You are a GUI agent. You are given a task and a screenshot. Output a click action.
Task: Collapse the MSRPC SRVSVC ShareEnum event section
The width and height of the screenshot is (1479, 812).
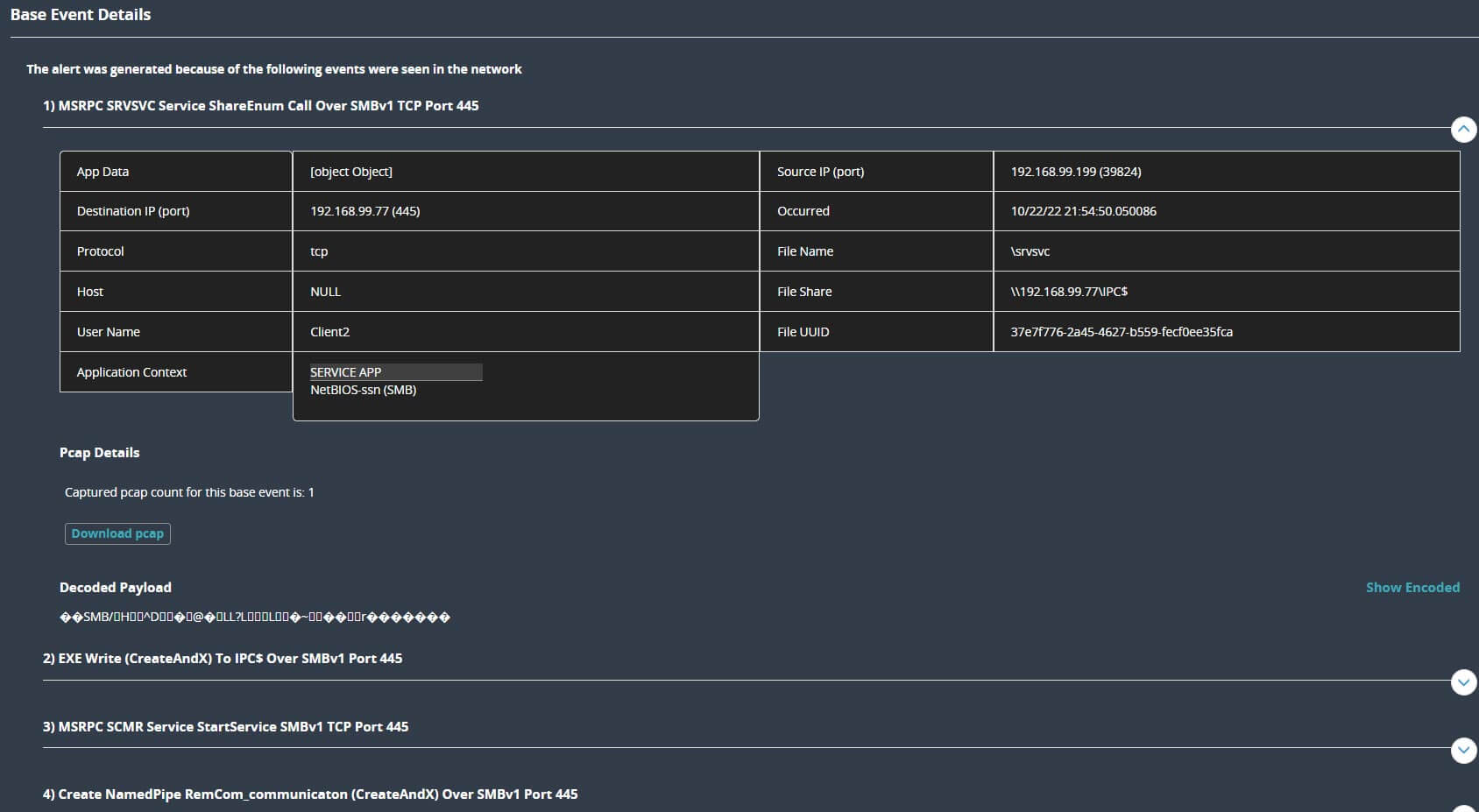1463,130
